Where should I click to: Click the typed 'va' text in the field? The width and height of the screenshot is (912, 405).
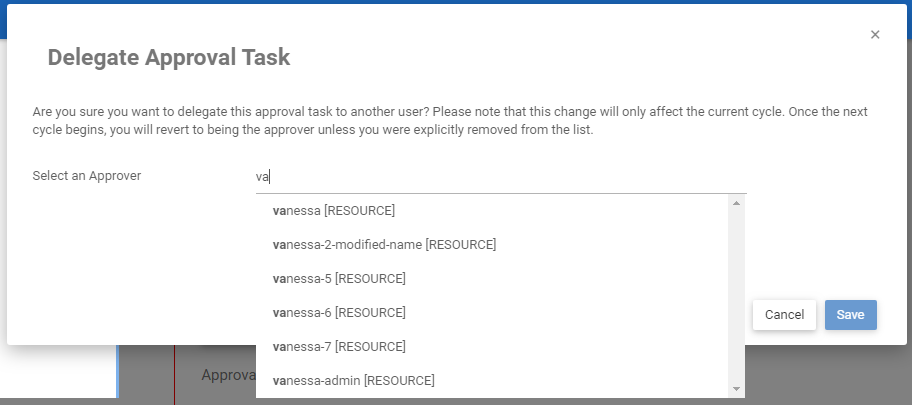tap(263, 177)
